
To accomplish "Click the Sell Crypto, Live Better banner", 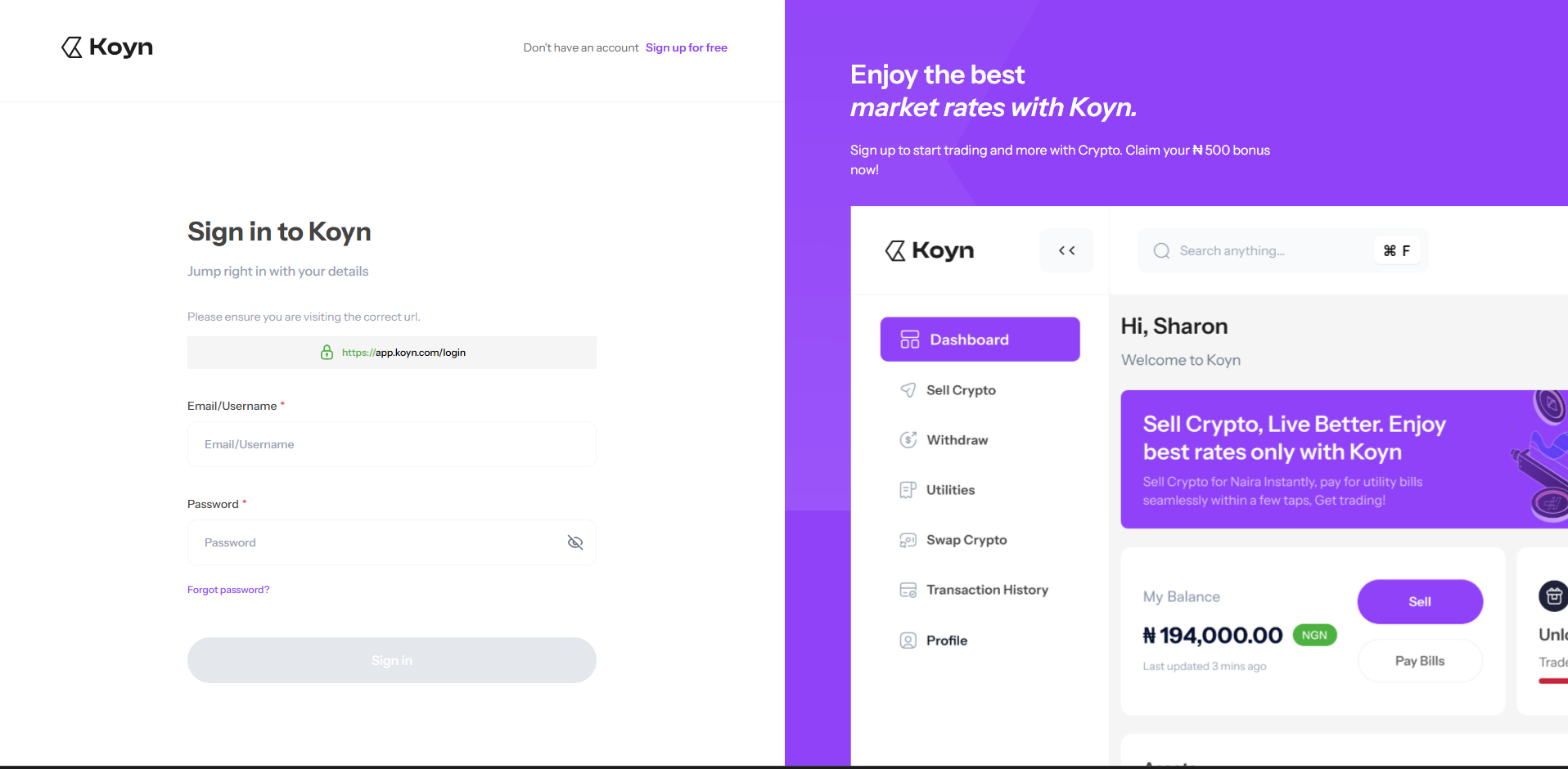I will [x=1344, y=459].
